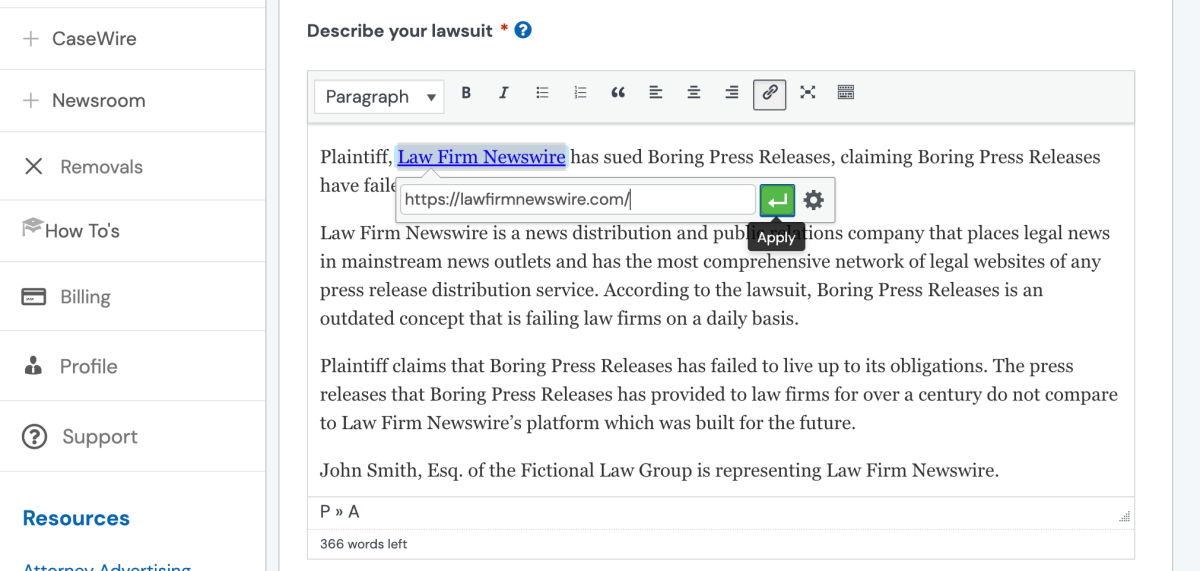This screenshot has height=571, width=1200.
Task: Click the Law Firm Newswire hyperlink
Action: (481, 157)
